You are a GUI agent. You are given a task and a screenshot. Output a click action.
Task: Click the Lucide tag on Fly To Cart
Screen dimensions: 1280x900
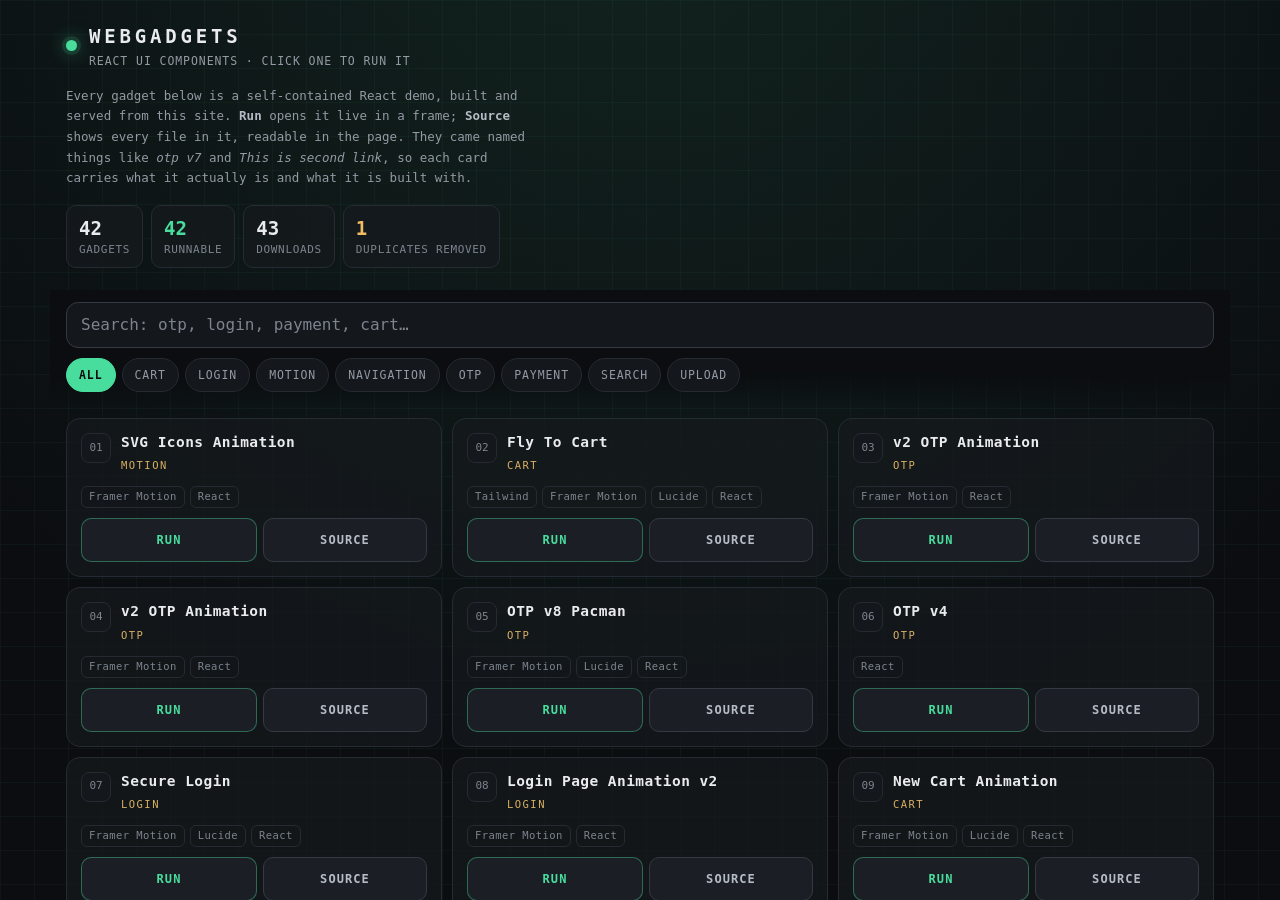point(679,497)
